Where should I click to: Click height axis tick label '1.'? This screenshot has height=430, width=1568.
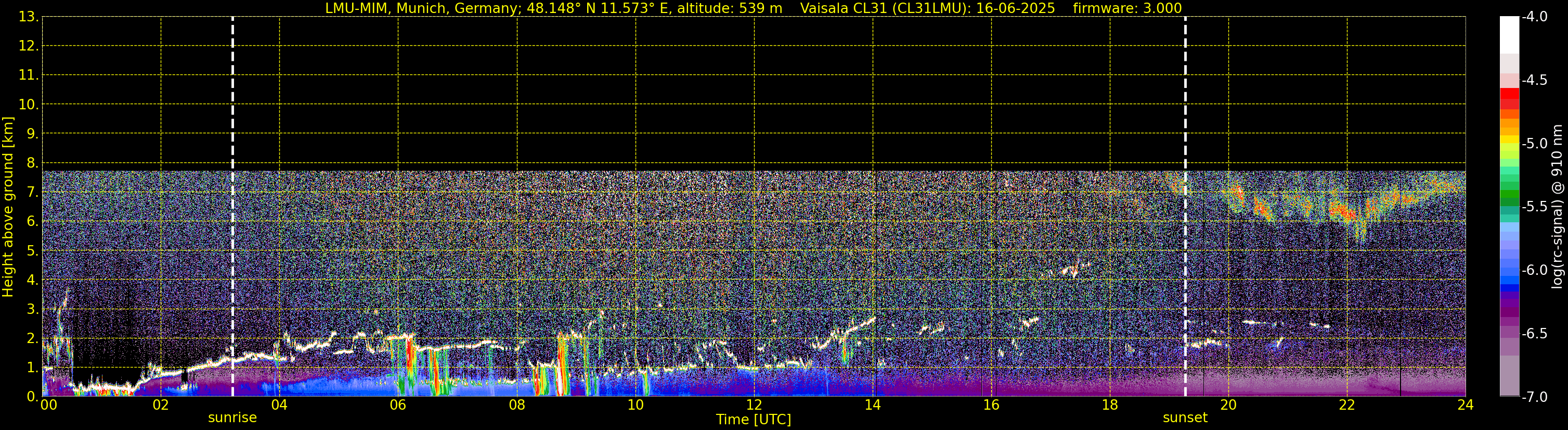(32, 368)
